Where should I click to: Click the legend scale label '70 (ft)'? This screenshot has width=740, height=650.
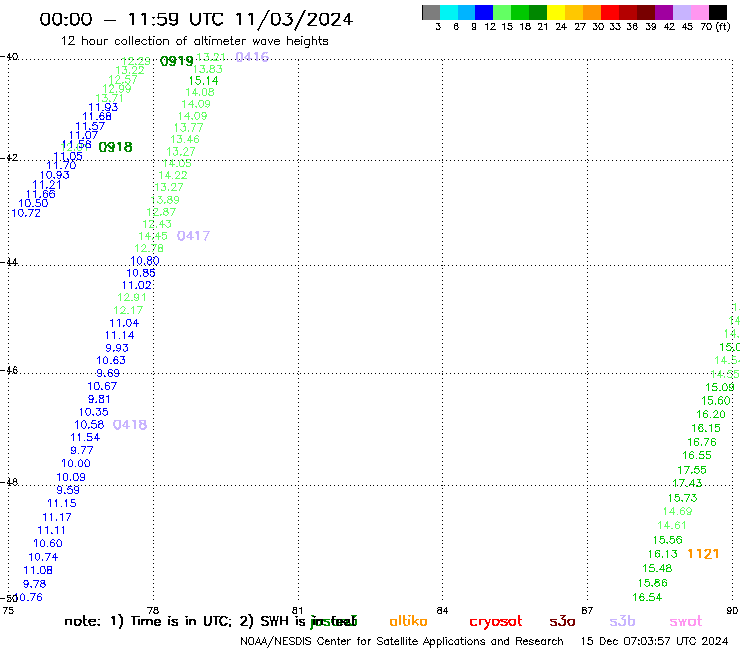pyautogui.click(x=715, y=27)
